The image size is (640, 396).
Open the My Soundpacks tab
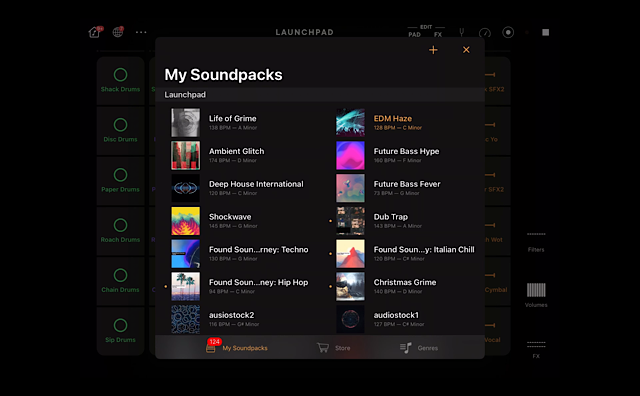point(237,347)
